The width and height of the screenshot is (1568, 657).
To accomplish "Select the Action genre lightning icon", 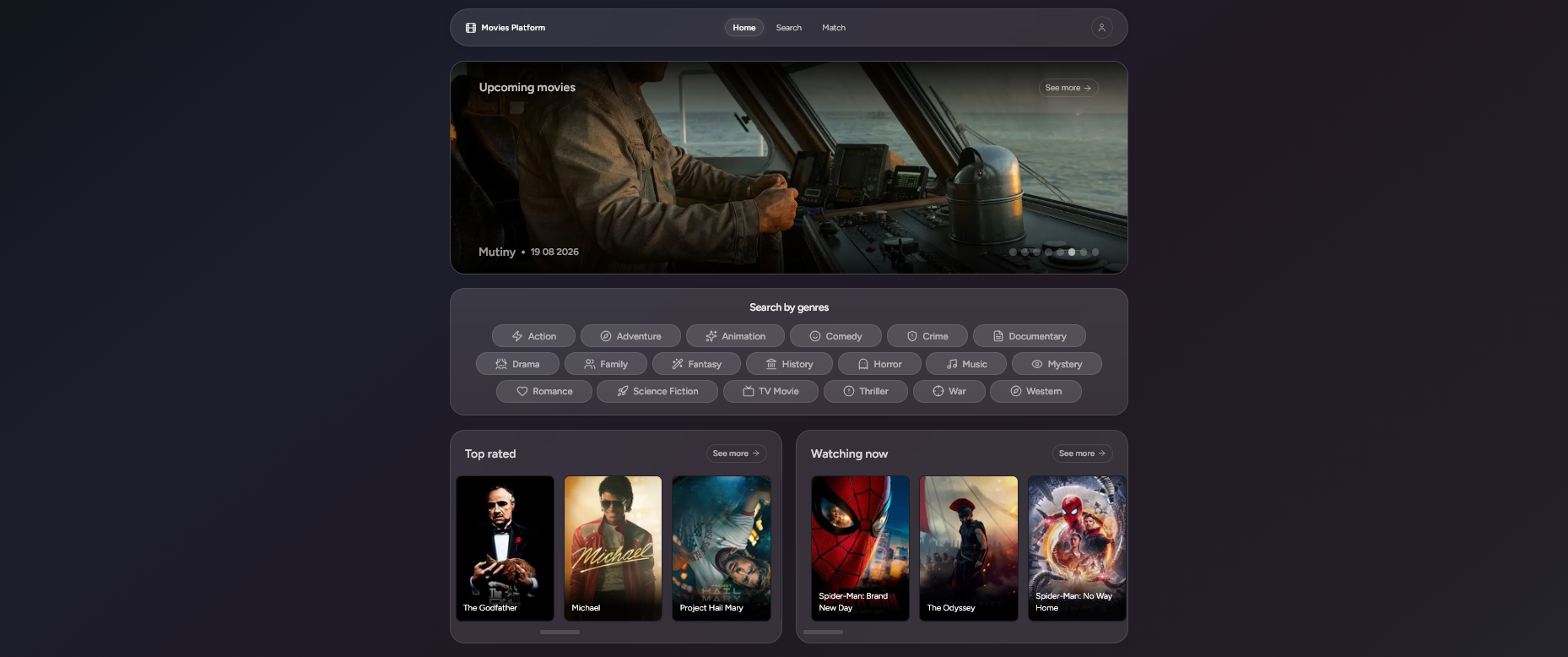I will pos(517,336).
